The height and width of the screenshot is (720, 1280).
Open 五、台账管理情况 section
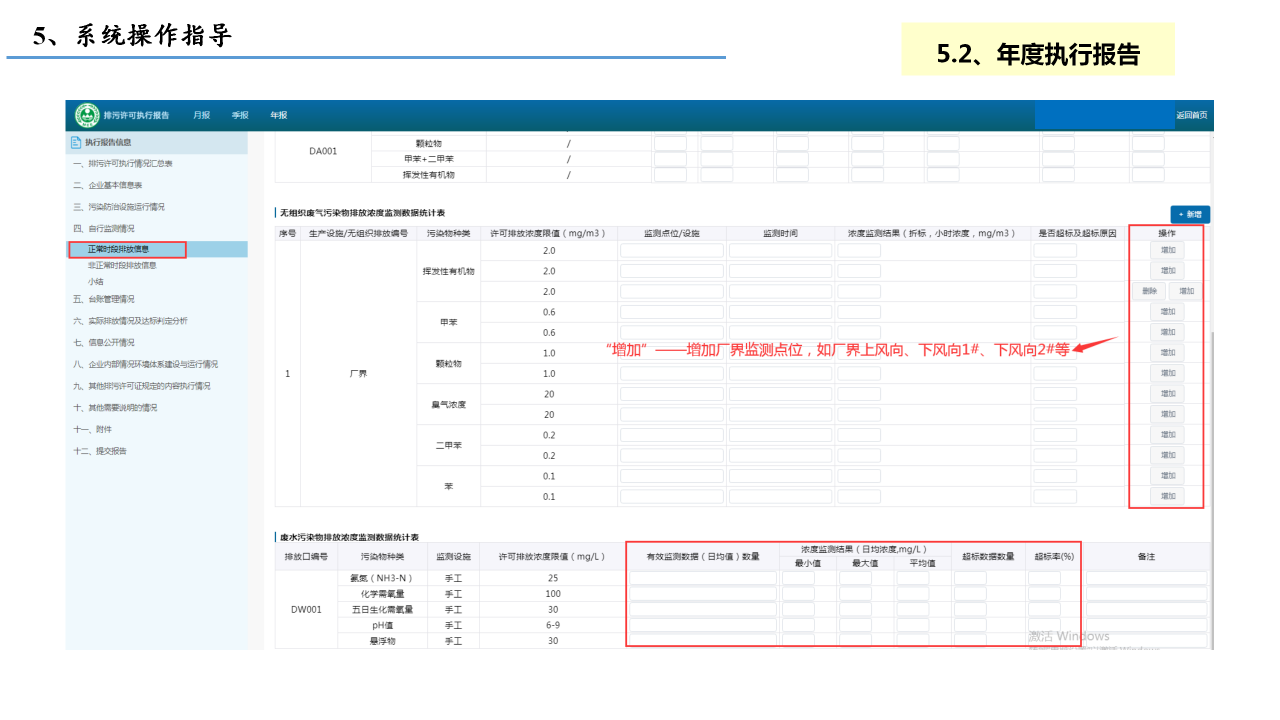pyautogui.click(x=104, y=299)
